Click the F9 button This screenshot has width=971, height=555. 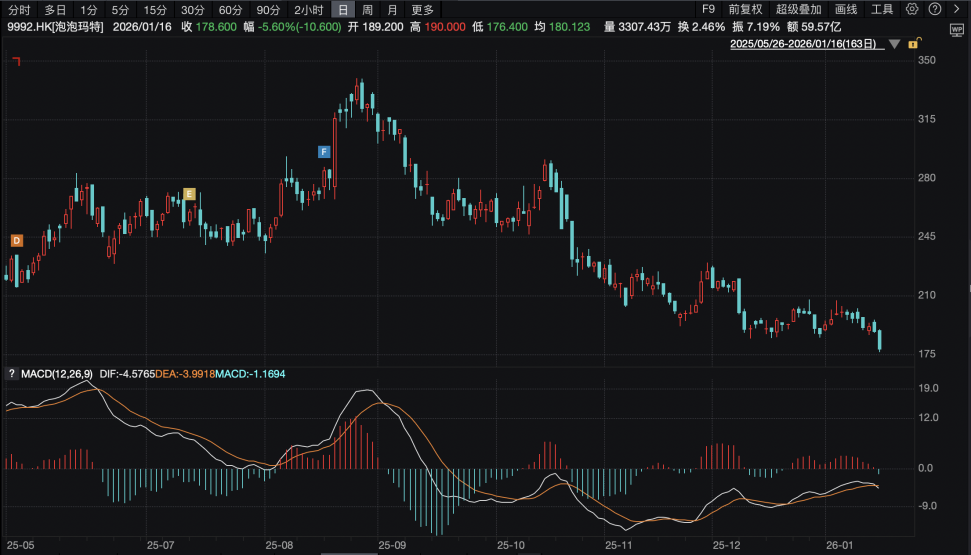pyautogui.click(x=709, y=9)
